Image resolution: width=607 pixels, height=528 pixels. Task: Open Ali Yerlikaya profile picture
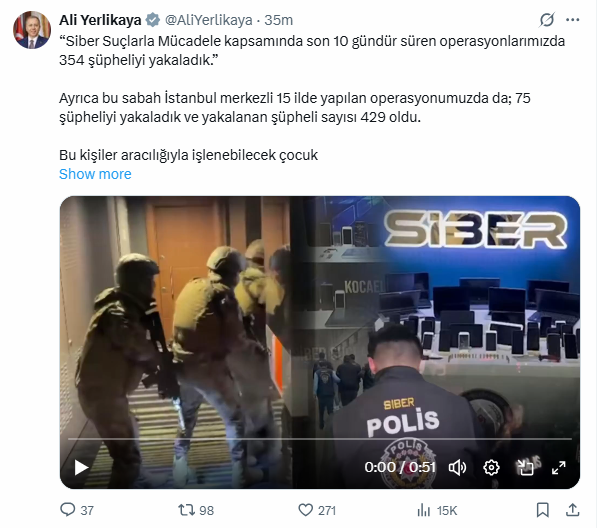(32, 30)
